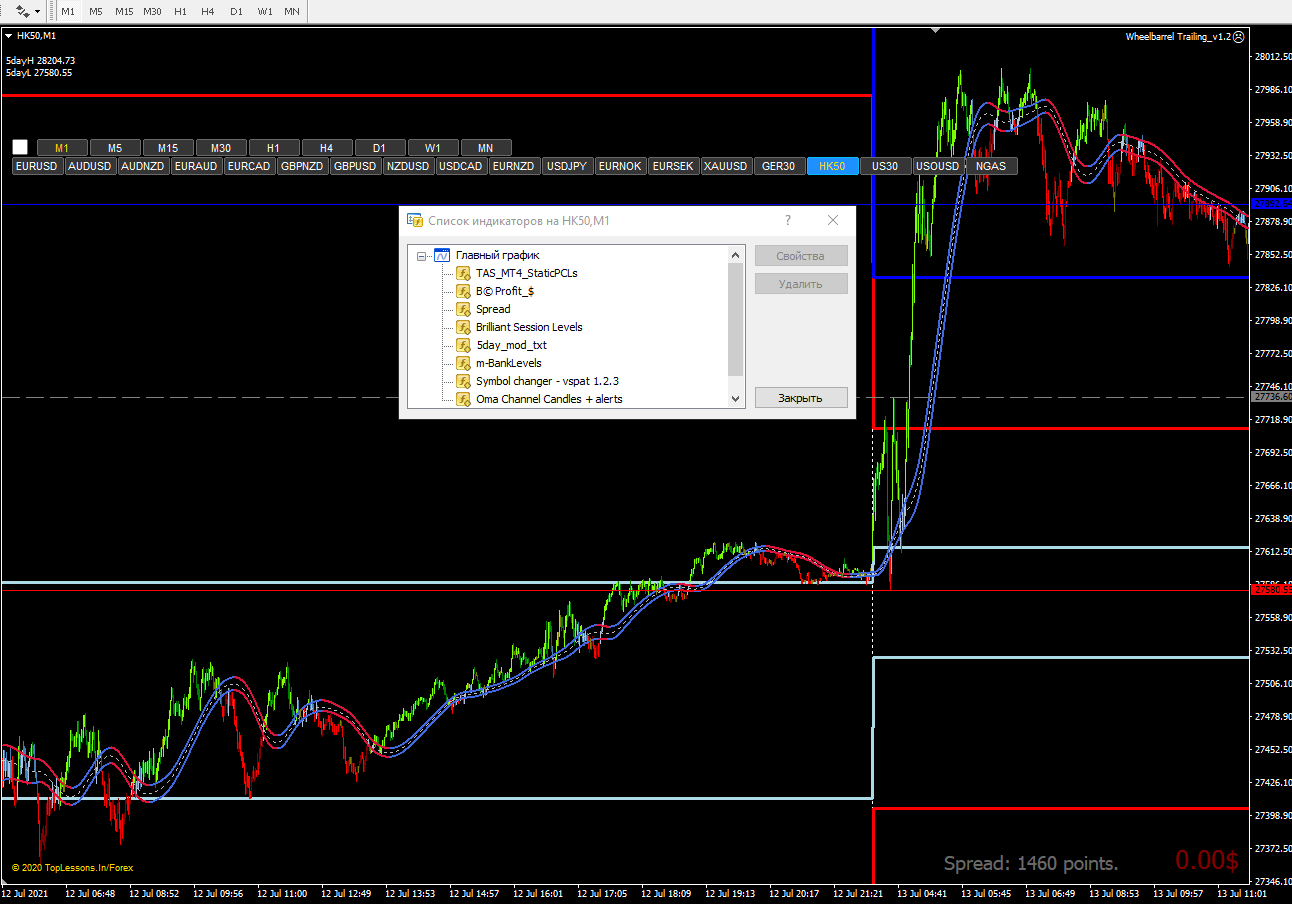The width and height of the screenshot is (1292, 904).
Task: Switch chart to NGAS symbol
Action: (x=992, y=166)
